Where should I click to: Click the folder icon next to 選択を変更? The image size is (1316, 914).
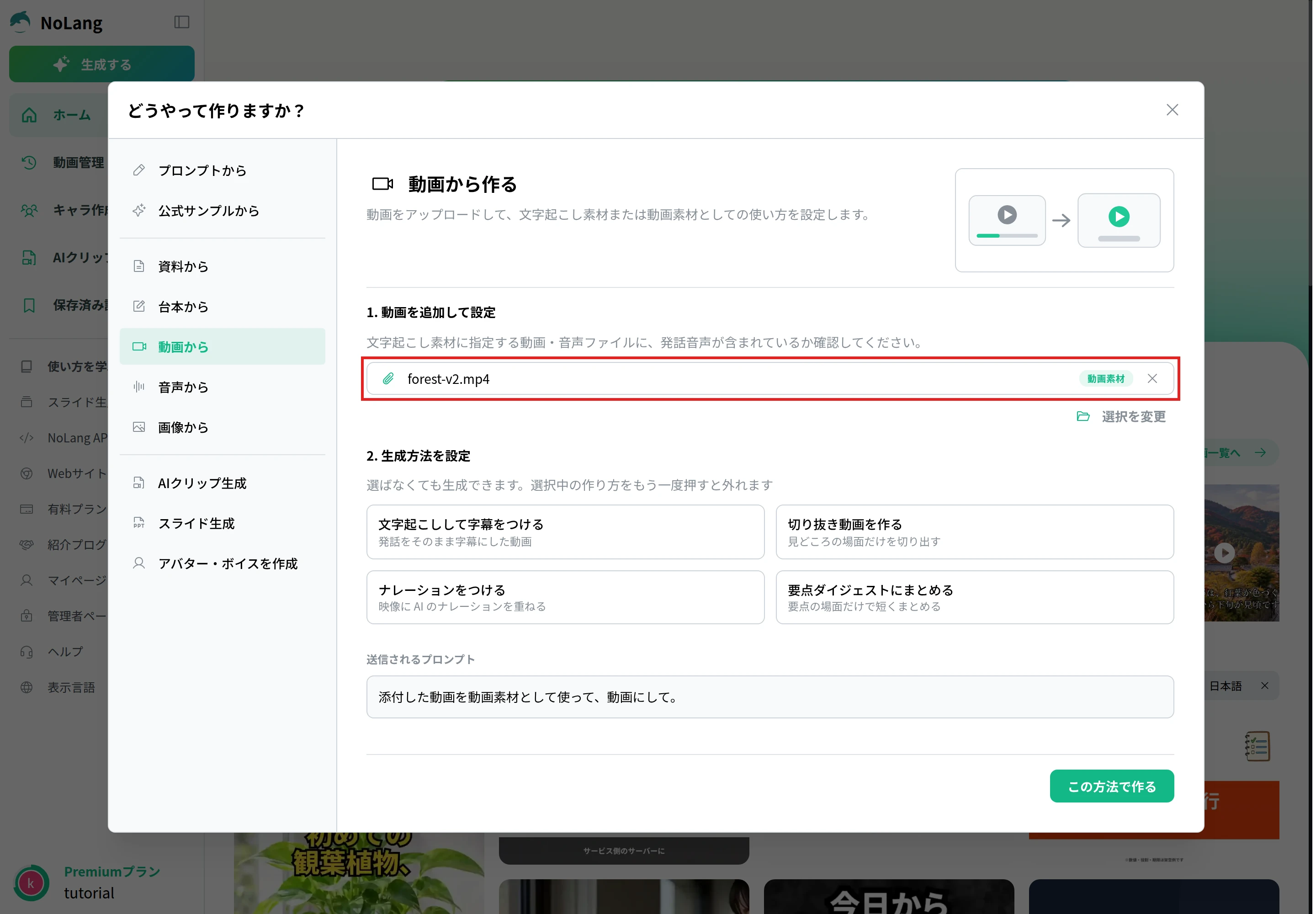(1083, 416)
